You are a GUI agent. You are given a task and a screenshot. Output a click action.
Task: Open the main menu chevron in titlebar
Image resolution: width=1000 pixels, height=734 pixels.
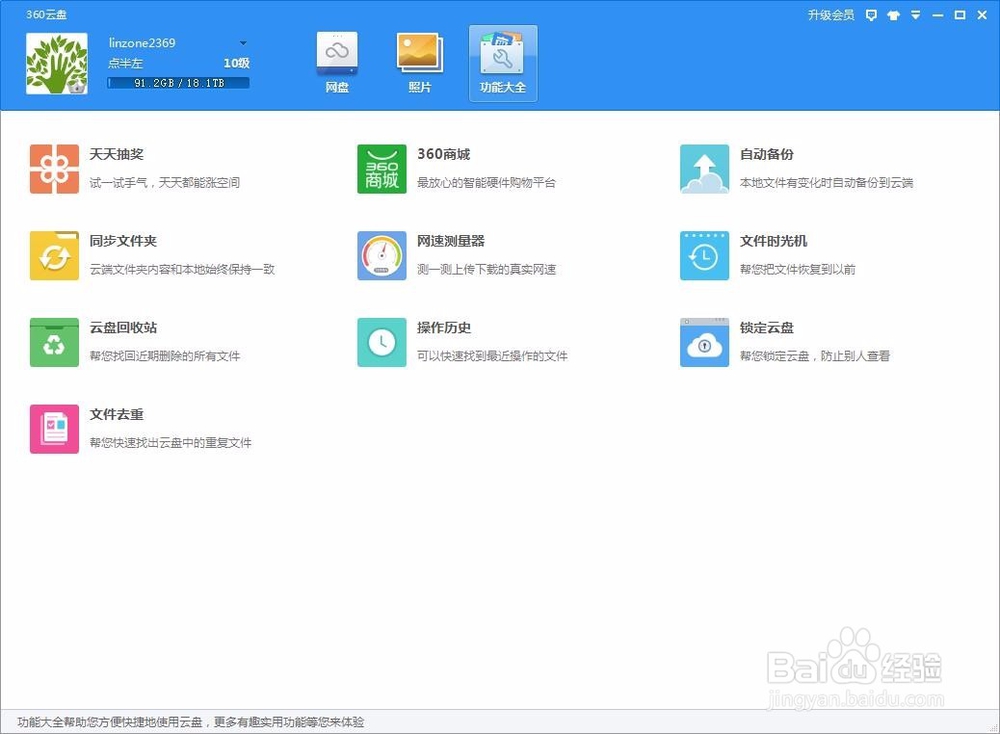coord(917,16)
